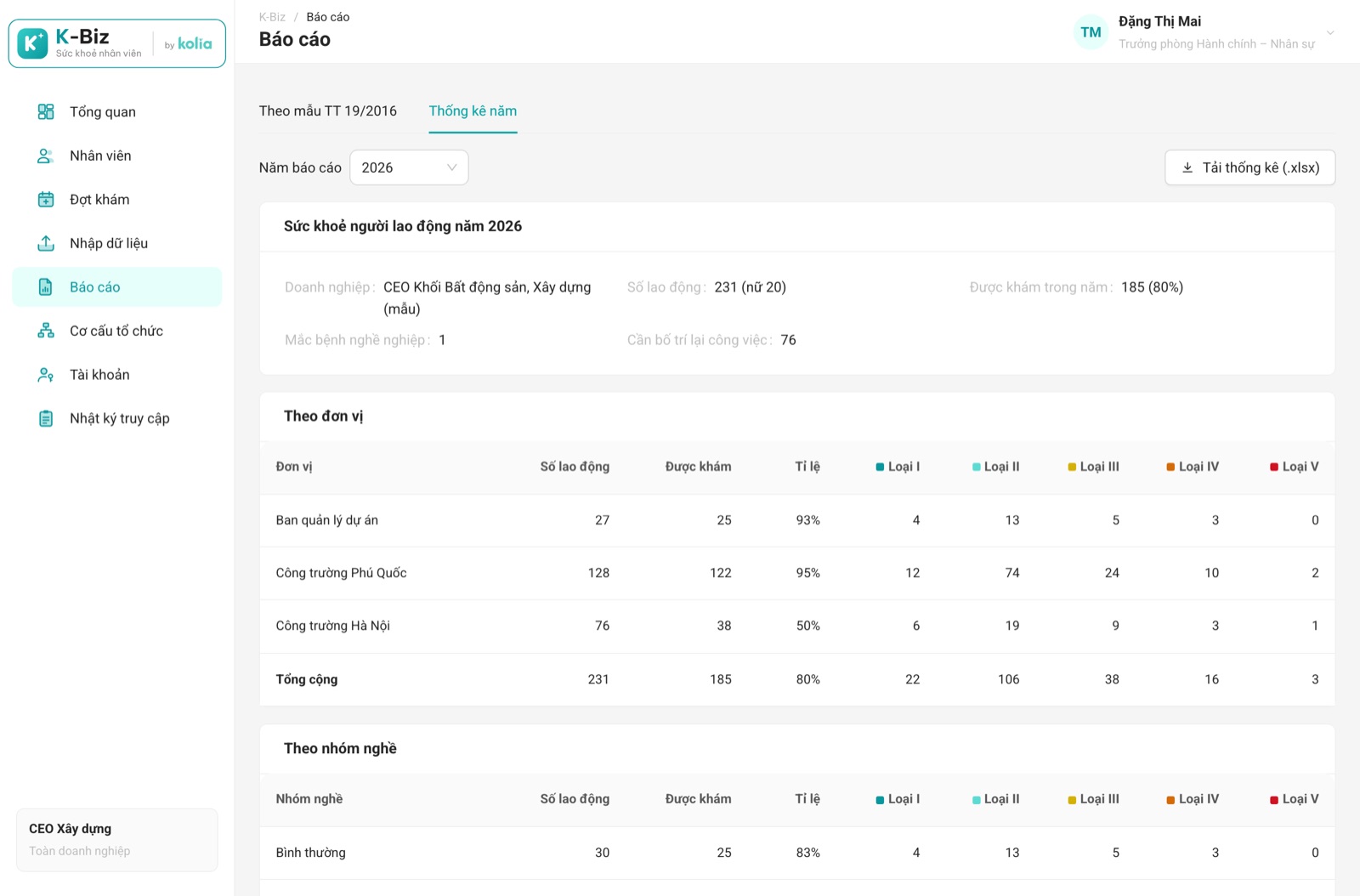Viewport: 1360px width, 896px height.
Task: Switch to Theo mẫu TT 19/2016 tab
Action: 328,111
